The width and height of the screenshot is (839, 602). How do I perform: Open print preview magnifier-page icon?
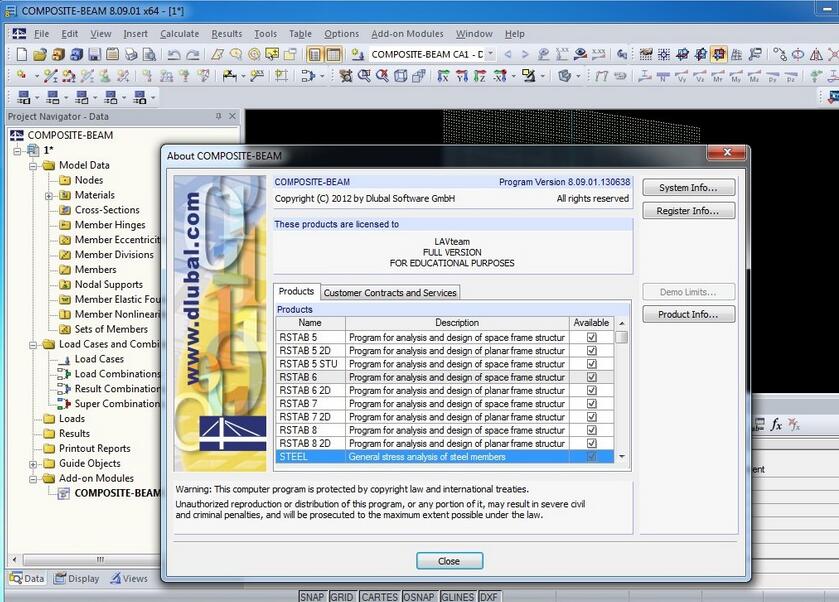(150, 54)
